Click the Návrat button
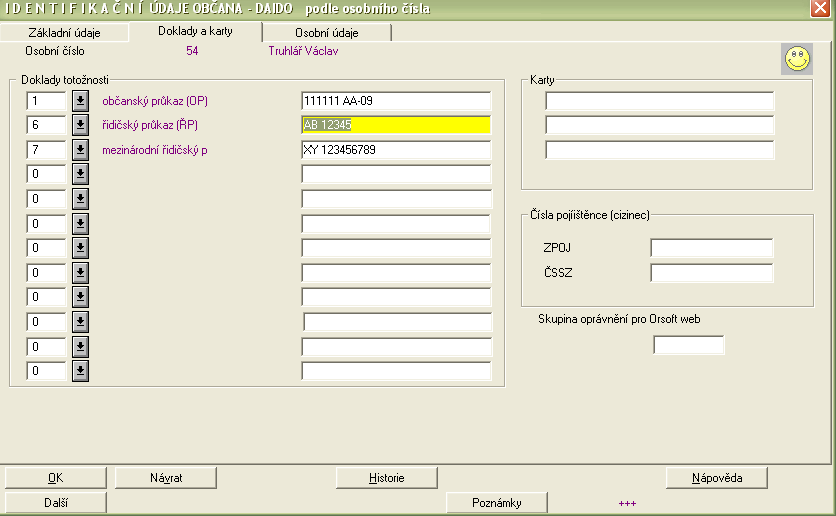836x516 pixels. 166,478
